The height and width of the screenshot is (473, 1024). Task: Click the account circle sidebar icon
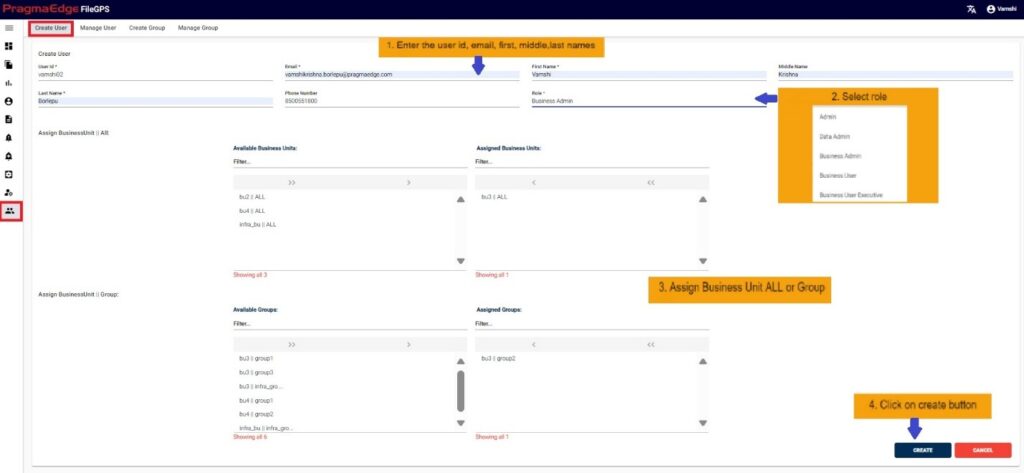9,101
